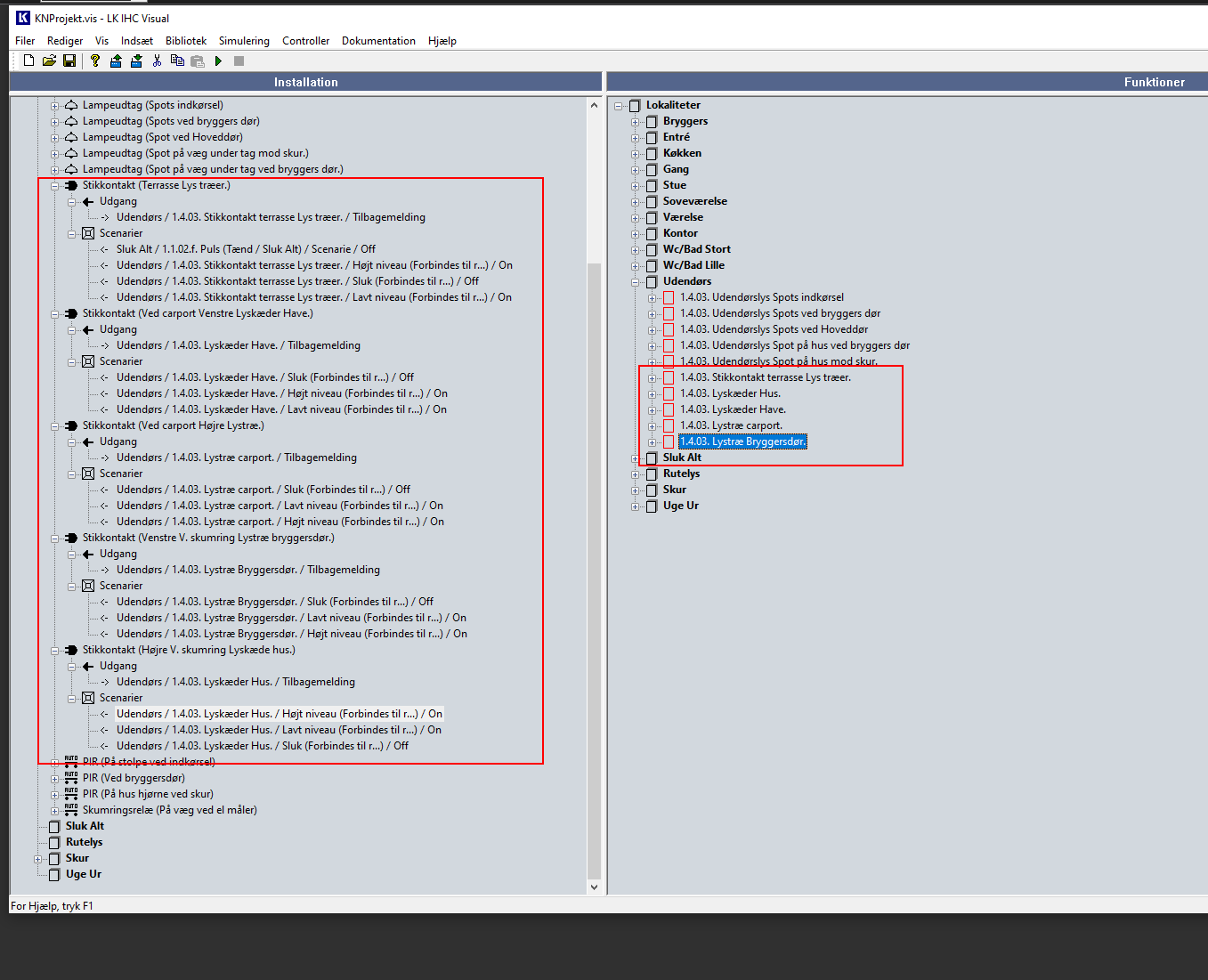Open a project file using the folder icon
This screenshot has width=1208, height=980.
pos(49,61)
